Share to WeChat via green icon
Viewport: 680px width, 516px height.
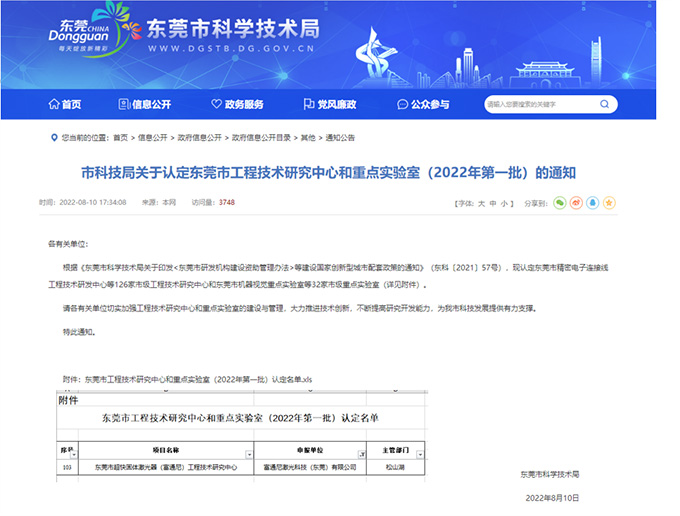[x=560, y=202]
